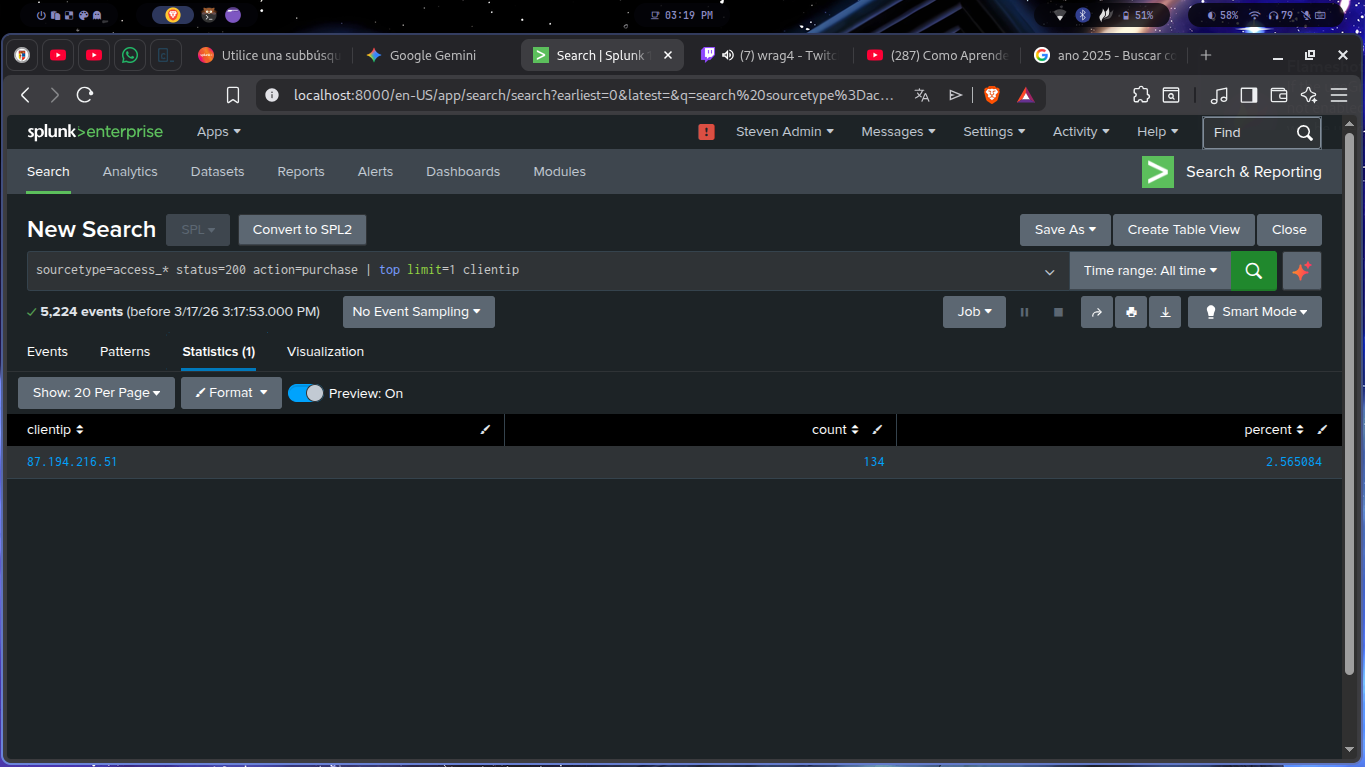Run the search with the green magnifier button
This screenshot has width=1365, height=767.
pos(1253,271)
